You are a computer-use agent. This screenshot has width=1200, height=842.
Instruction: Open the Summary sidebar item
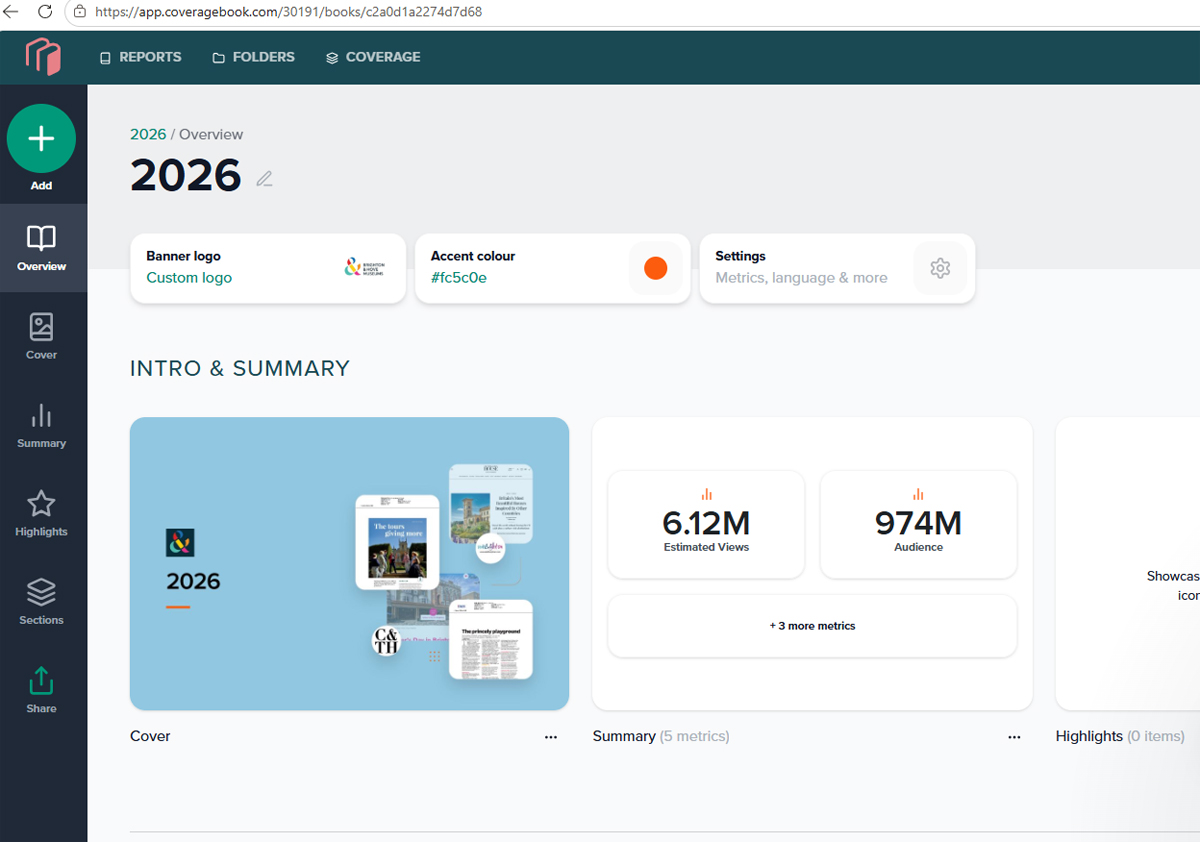tap(42, 425)
